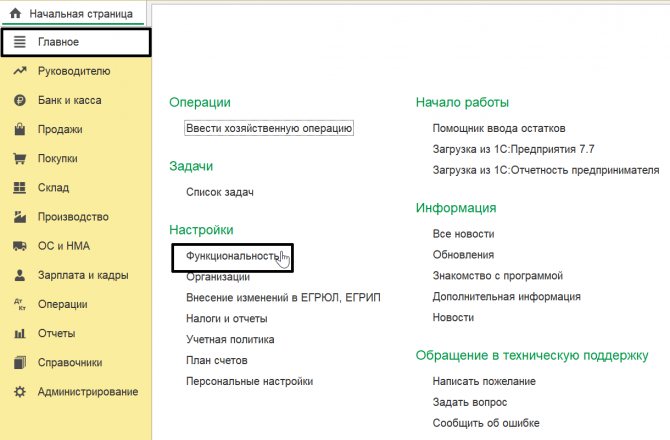Image resolution: width=670 pixels, height=440 pixels.
Task: Open the Отчеты bar chart icon
Action: coord(20,333)
